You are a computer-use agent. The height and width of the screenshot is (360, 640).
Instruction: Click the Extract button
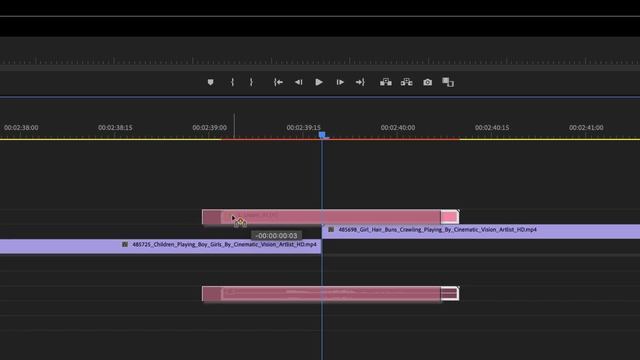point(407,82)
